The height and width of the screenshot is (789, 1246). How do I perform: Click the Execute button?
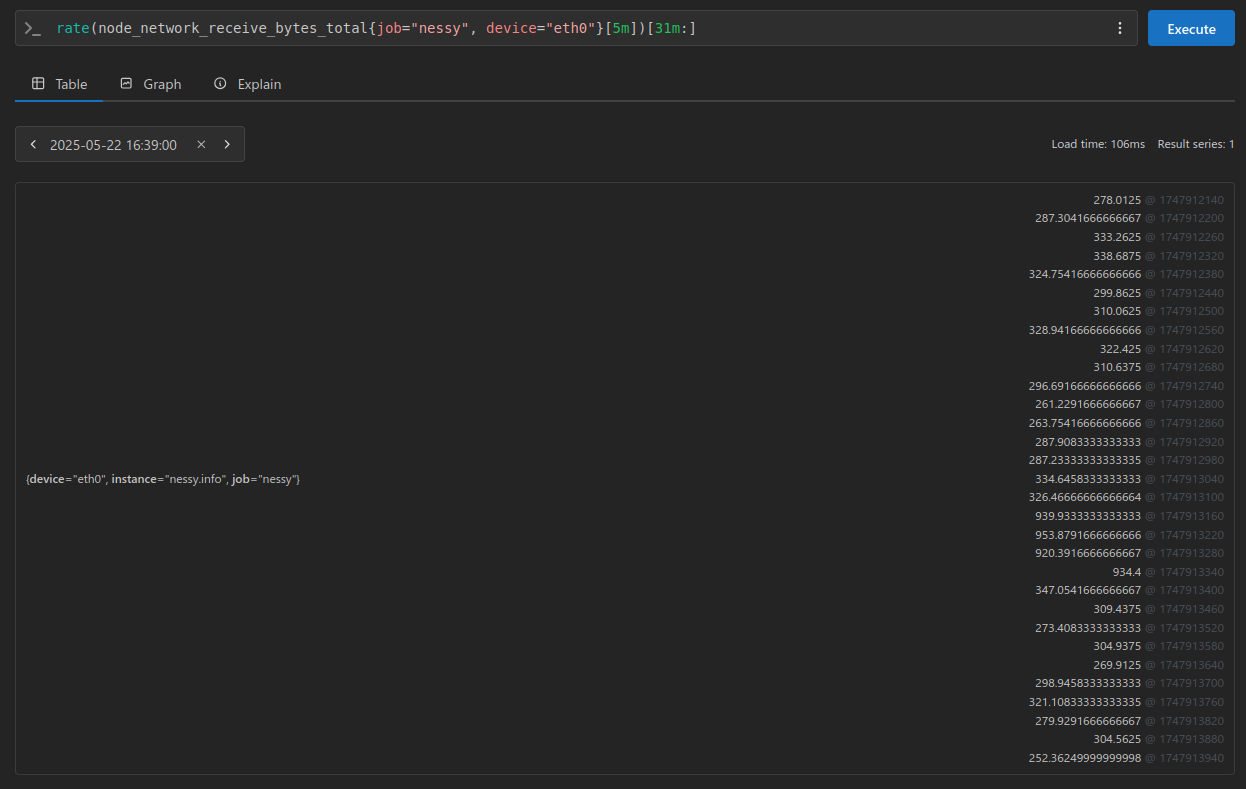pyautogui.click(x=1191, y=29)
